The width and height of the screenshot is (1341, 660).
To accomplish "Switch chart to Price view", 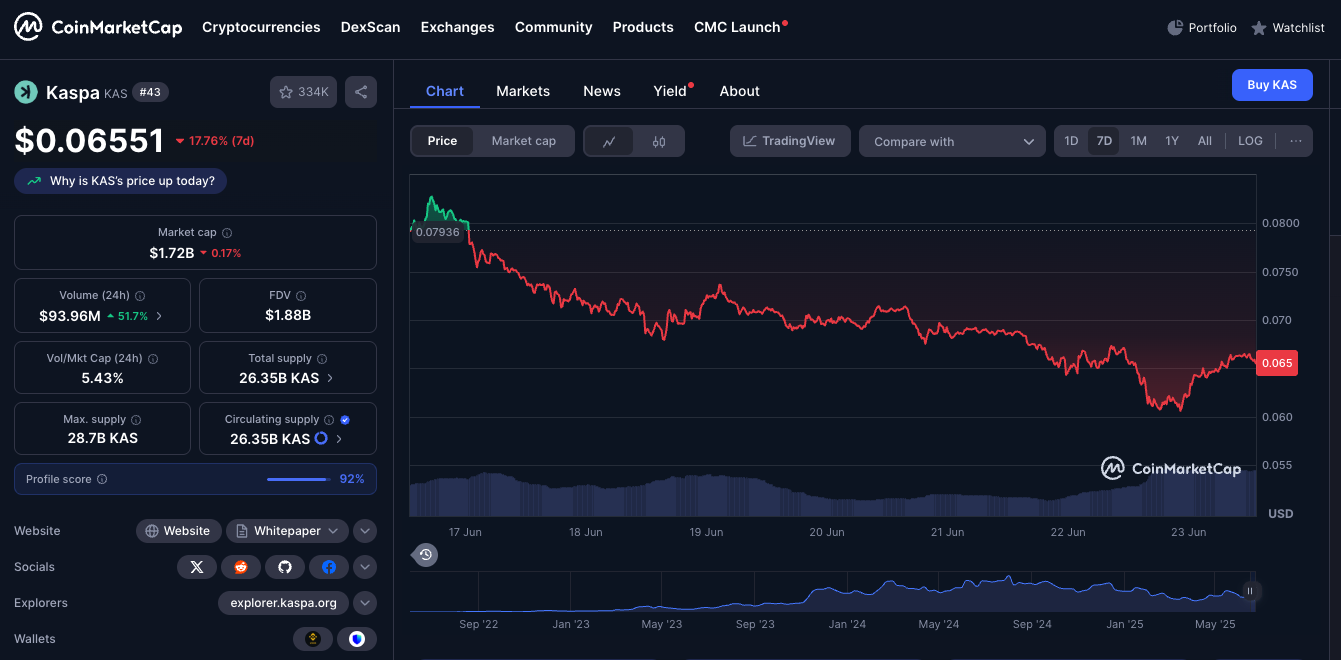I will [x=442, y=141].
